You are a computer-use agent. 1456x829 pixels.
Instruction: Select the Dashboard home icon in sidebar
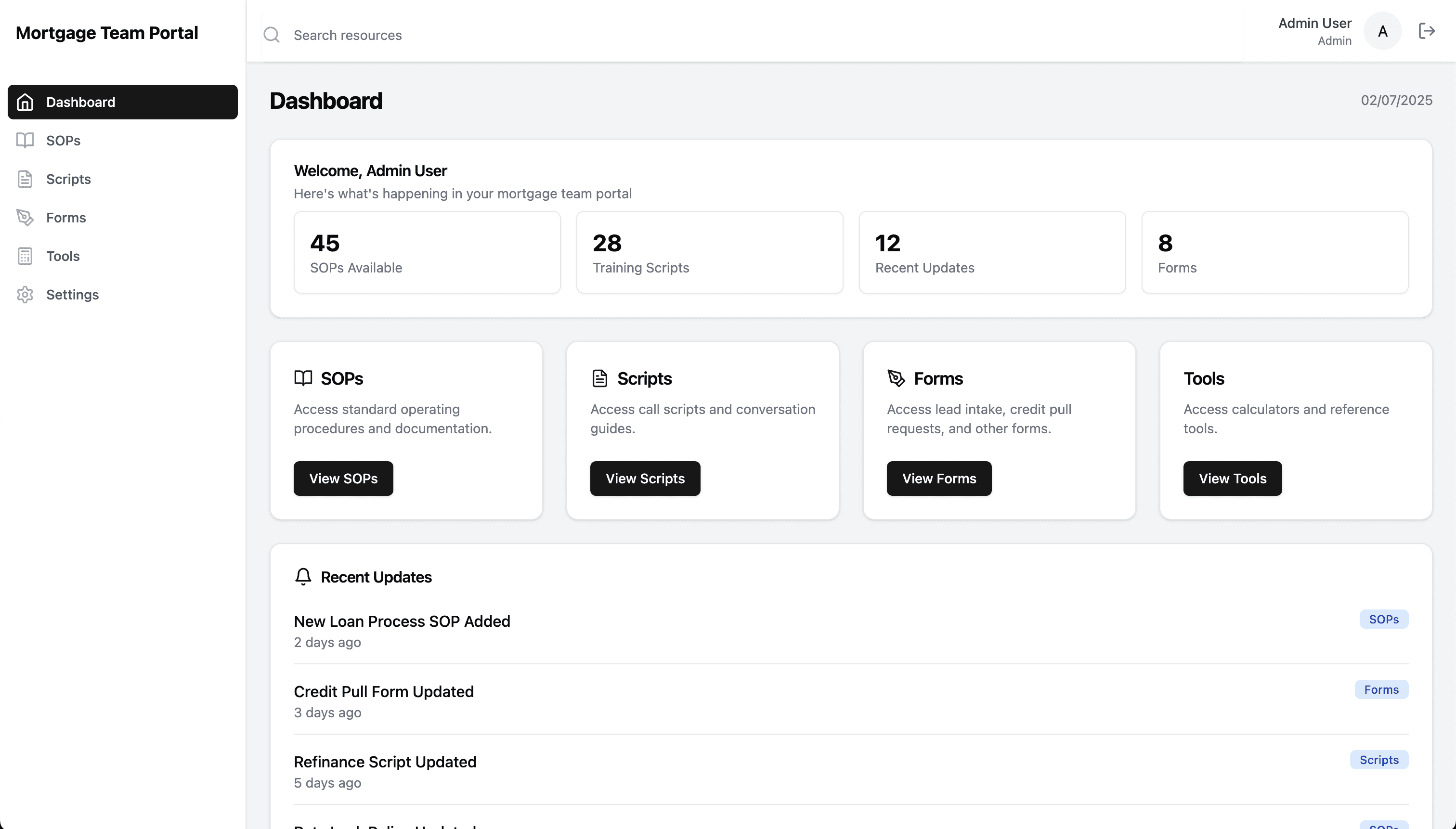click(25, 102)
